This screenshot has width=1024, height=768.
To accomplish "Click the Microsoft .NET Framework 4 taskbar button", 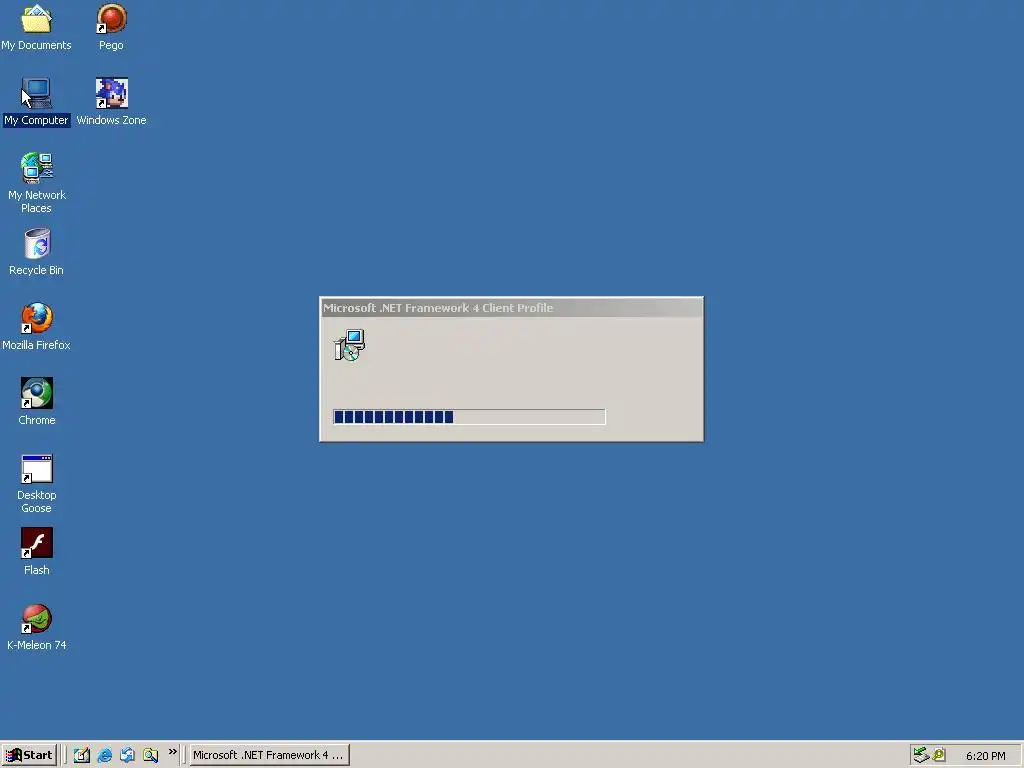I will (x=269, y=755).
